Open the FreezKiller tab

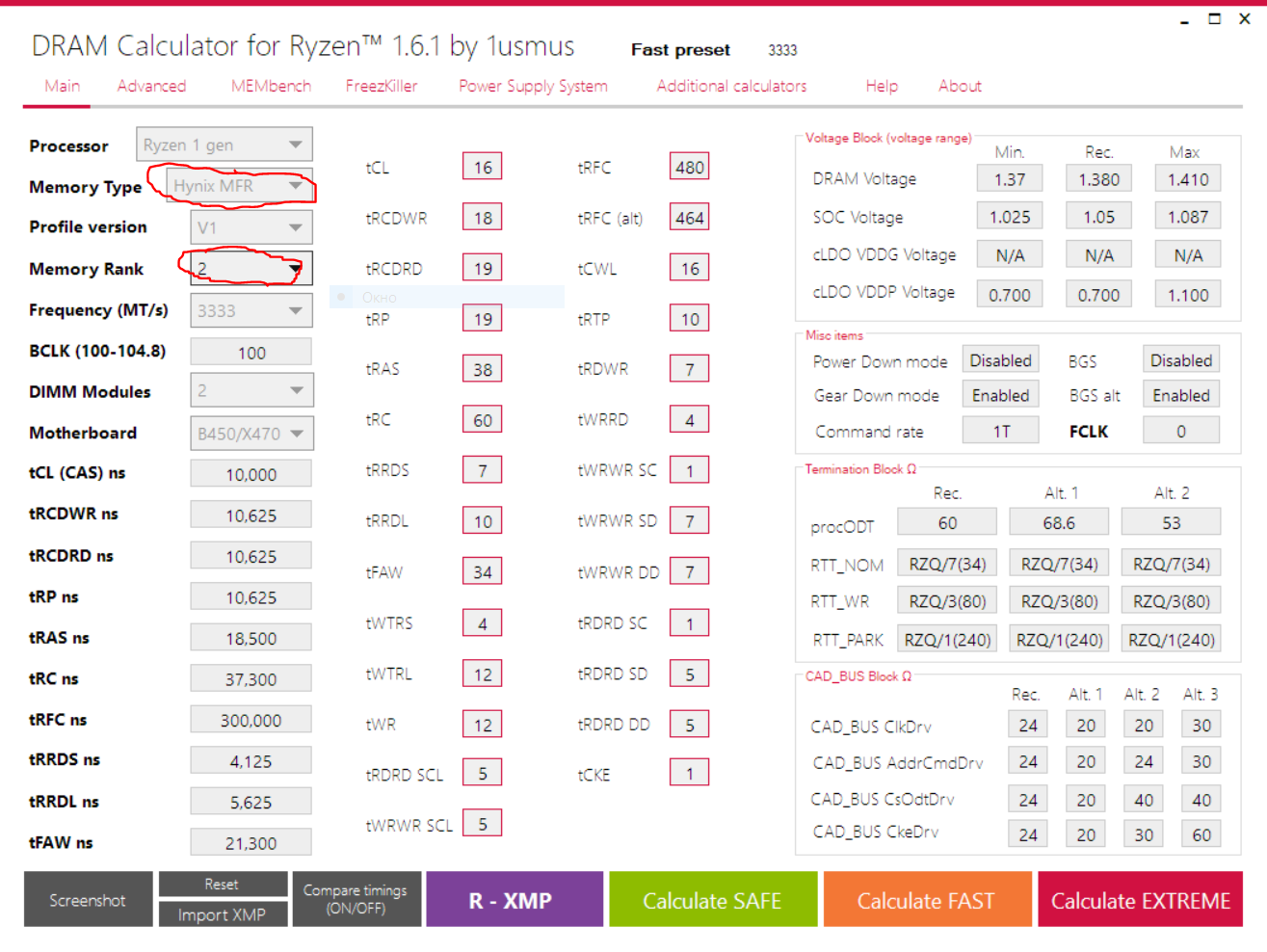[382, 86]
